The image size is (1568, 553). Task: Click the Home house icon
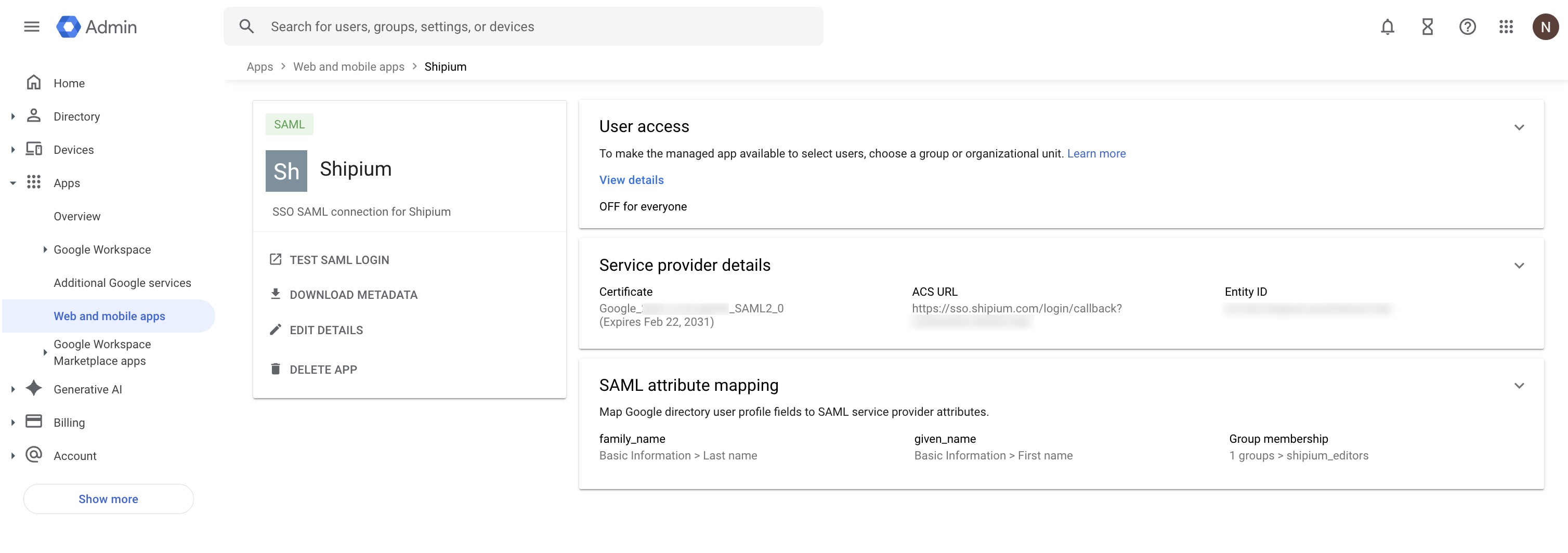coord(34,82)
